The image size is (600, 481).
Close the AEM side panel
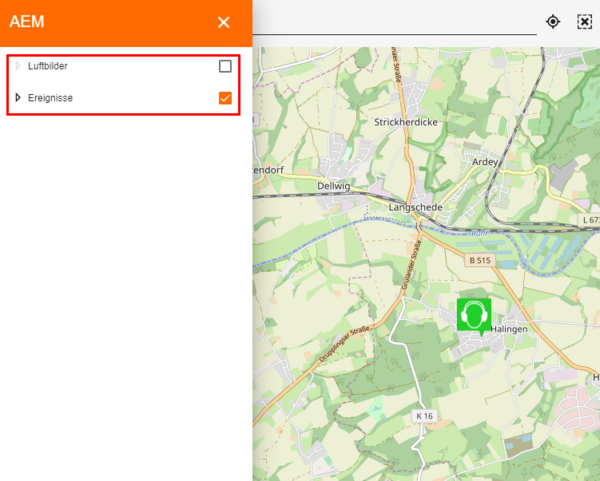pyautogui.click(x=224, y=22)
